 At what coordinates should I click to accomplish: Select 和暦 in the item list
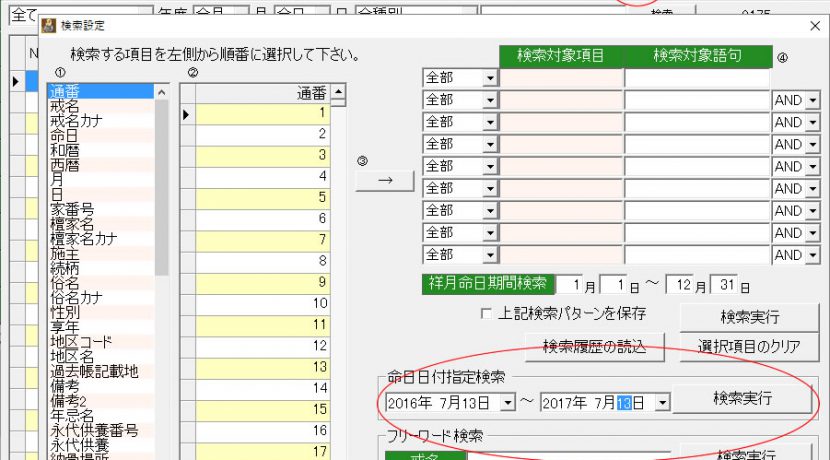101,150
